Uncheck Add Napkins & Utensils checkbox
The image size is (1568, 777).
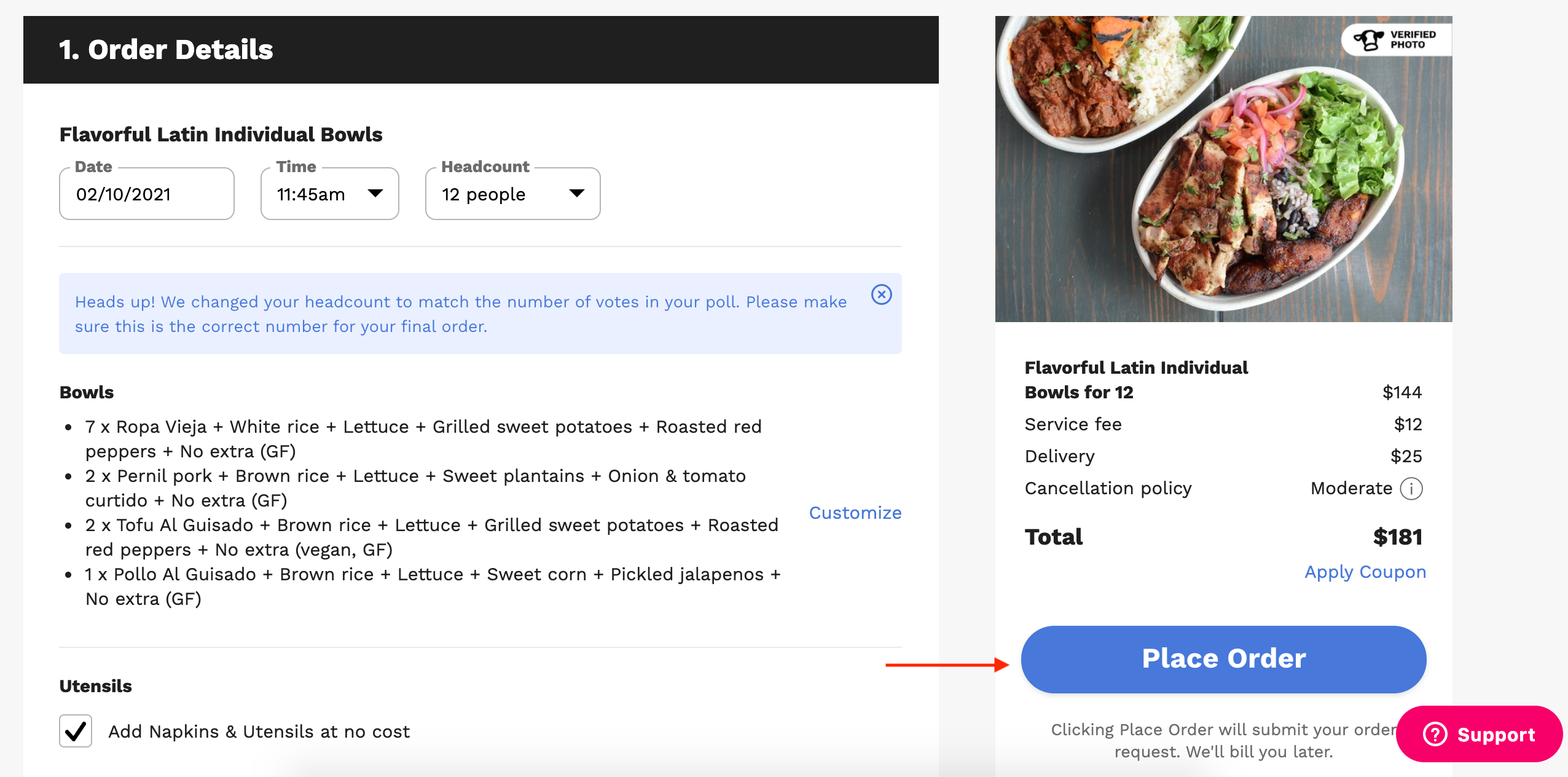tap(76, 731)
